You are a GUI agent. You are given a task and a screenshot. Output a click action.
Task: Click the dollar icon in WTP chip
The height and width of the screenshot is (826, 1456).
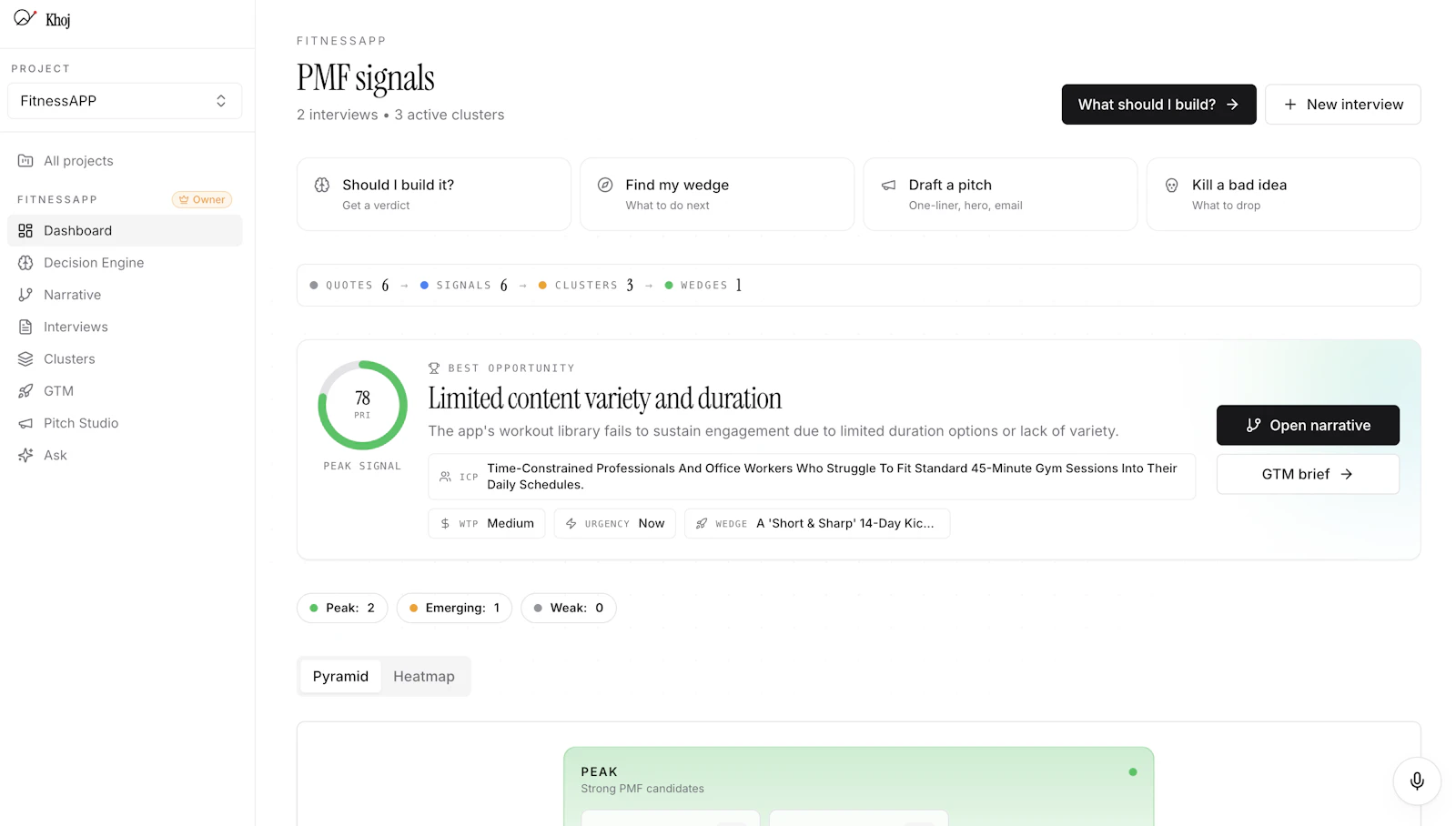click(x=445, y=524)
